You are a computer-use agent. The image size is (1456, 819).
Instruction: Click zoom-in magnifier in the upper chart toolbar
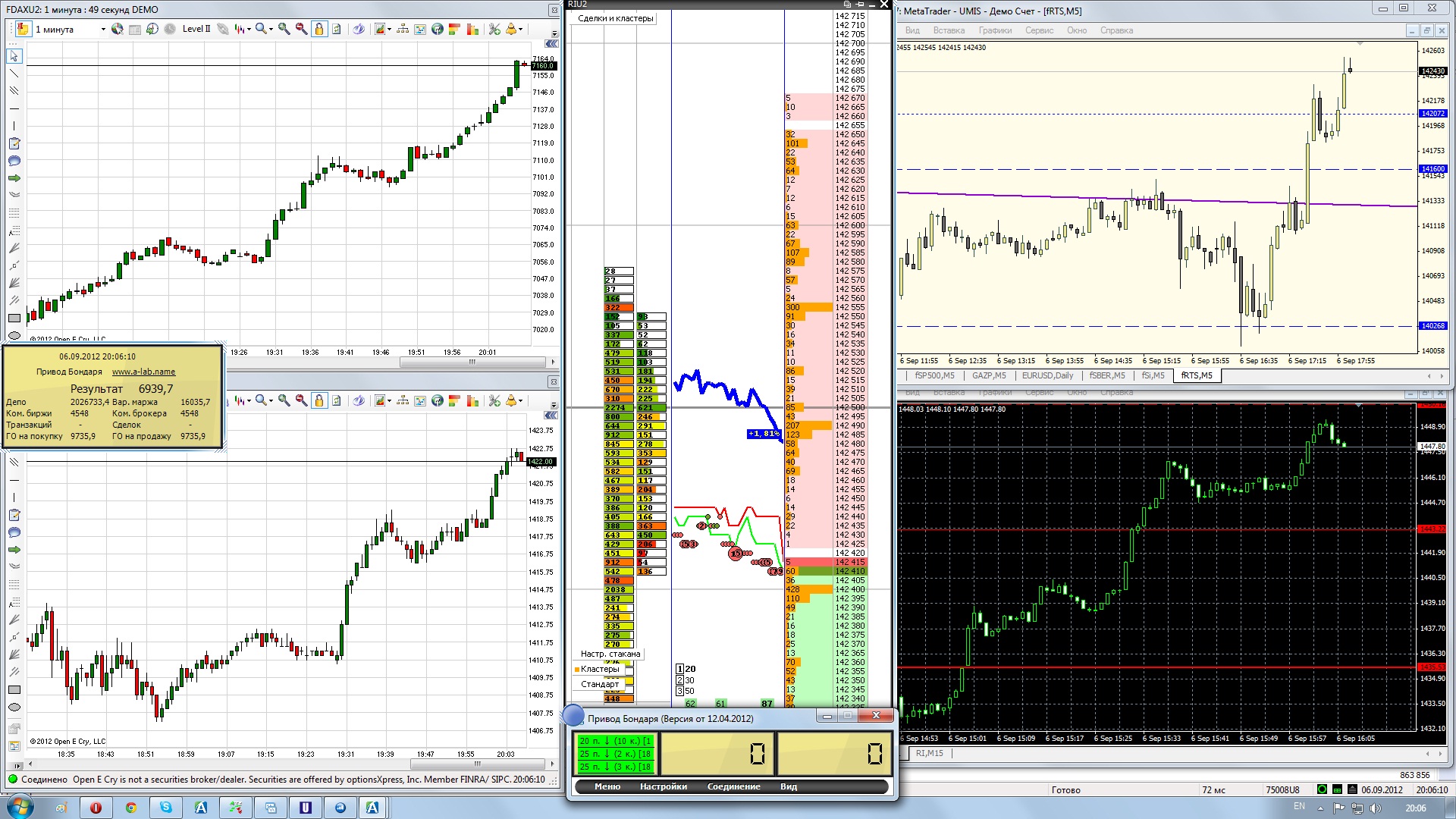[284, 29]
